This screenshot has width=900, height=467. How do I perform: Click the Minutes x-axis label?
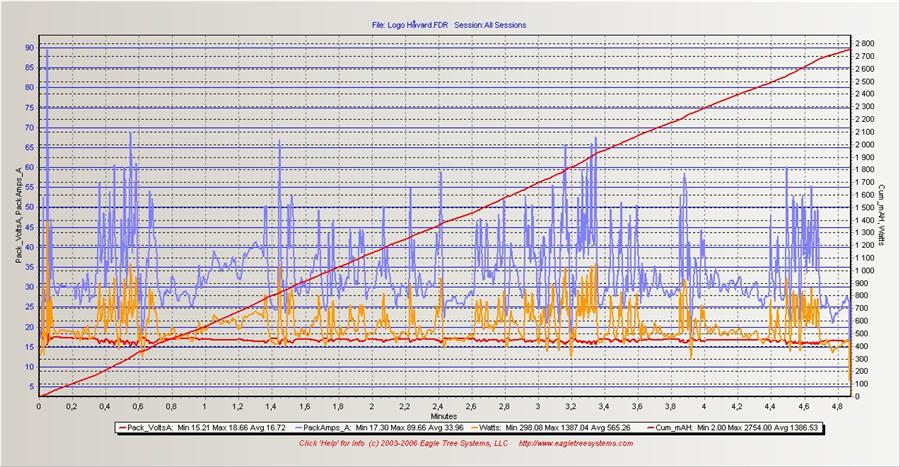point(445,414)
